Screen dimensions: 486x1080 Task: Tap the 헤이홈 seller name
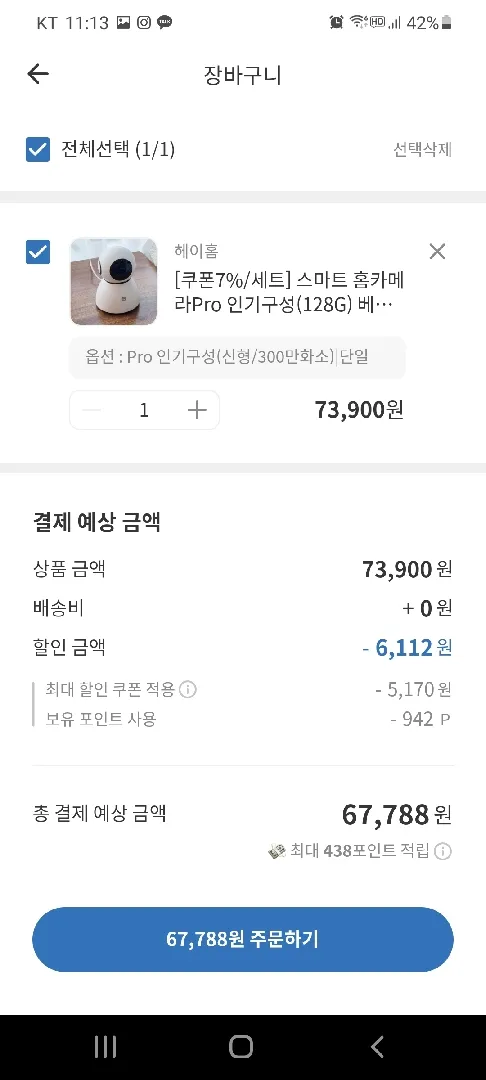(x=196, y=252)
